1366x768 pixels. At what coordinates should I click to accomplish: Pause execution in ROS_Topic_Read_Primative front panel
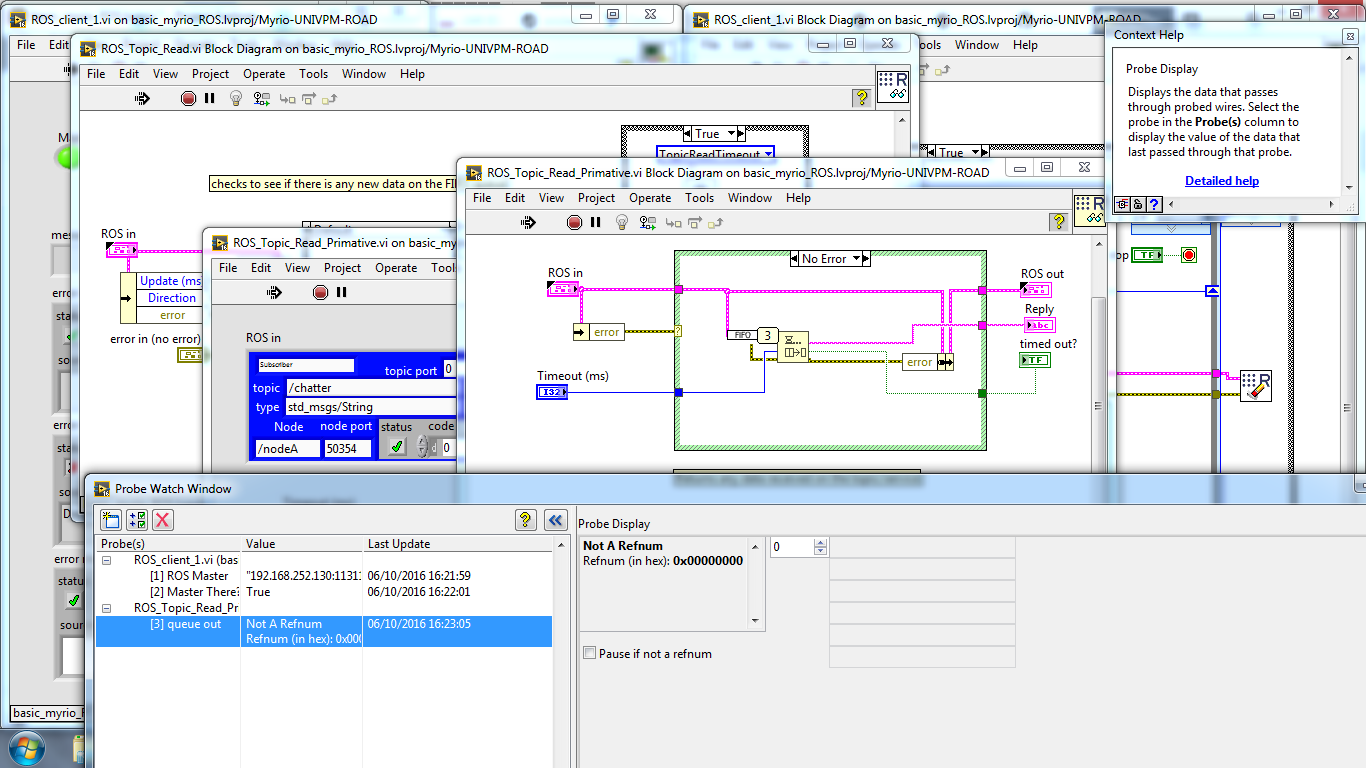pyautogui.click(x=341, y=292)
